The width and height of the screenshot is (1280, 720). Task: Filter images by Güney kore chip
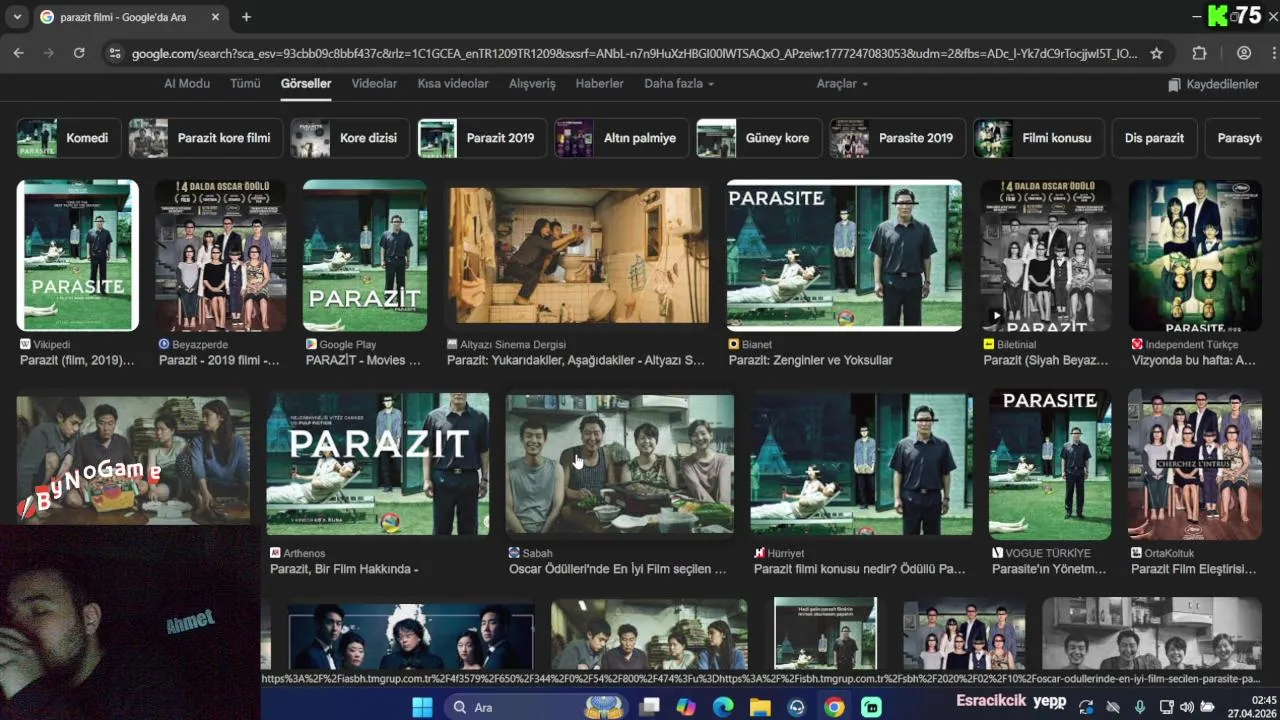point(759,138)
